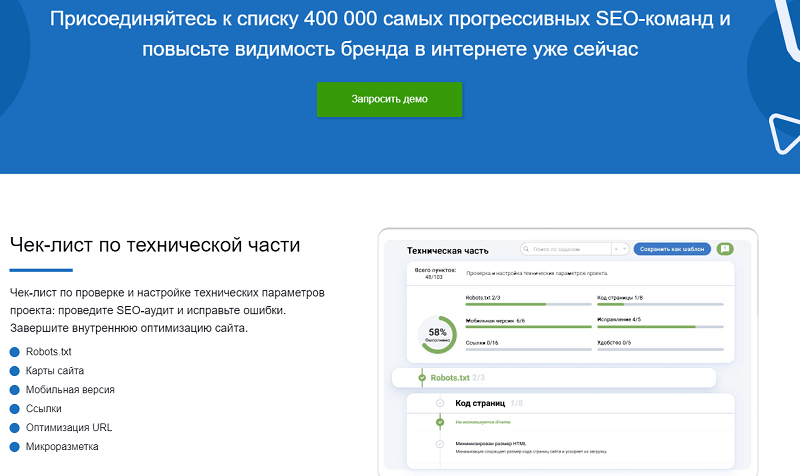
Task: Click the 'Микроразметка' list item
Action: (x=62, y=447)
